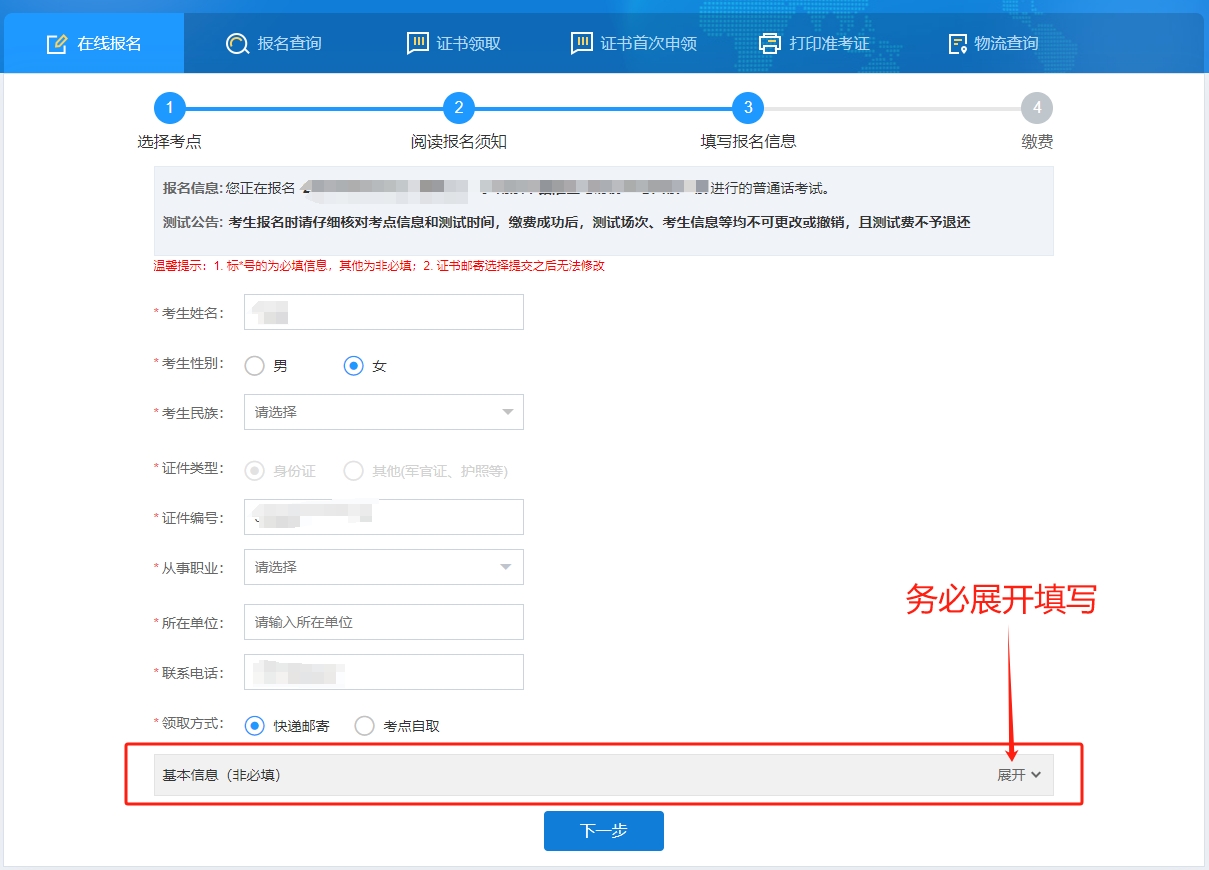The width and height of the screenshot is (1209, 870).
Task: Select 快递邮寄 delivery option
Action: pyautogui.click(x=255, y=726)
